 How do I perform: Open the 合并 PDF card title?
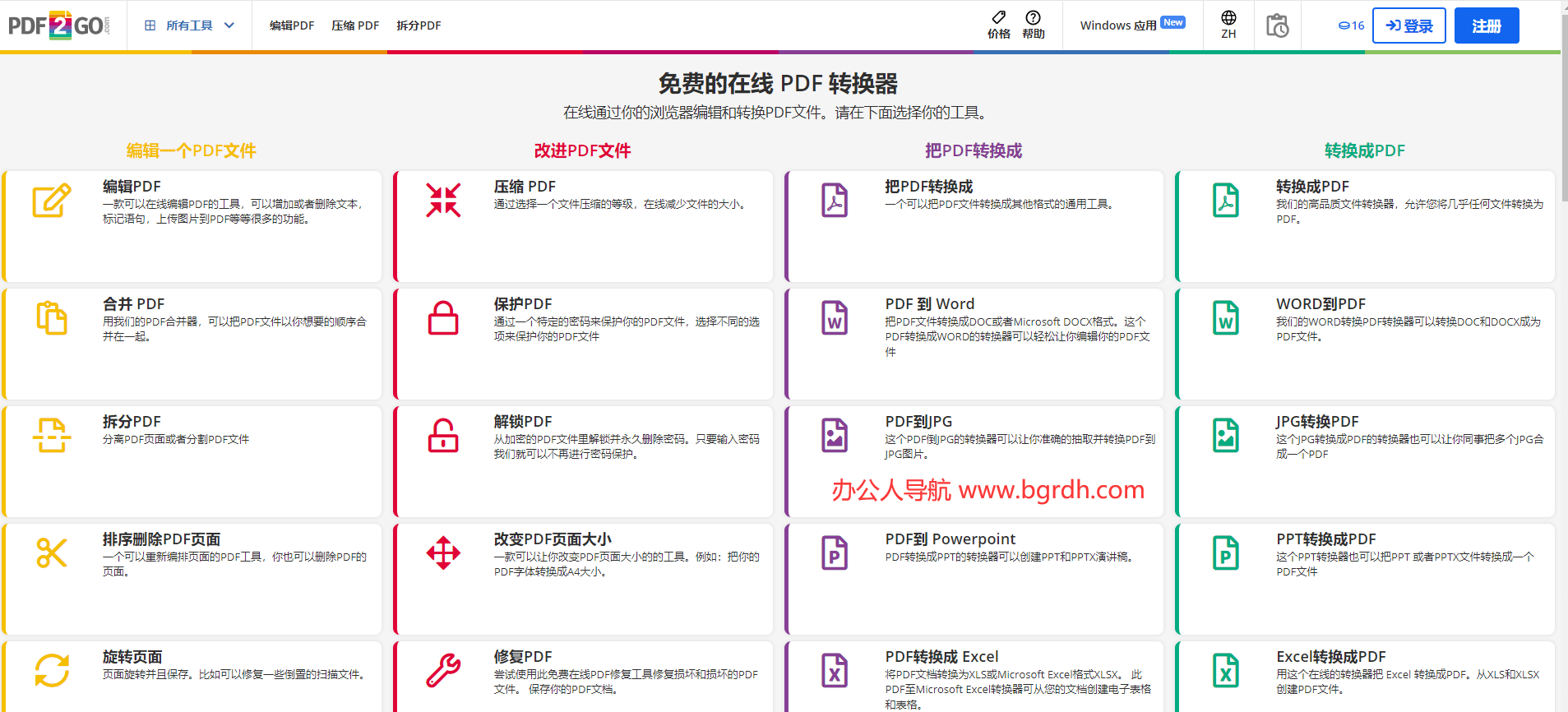tap(133, 304)
